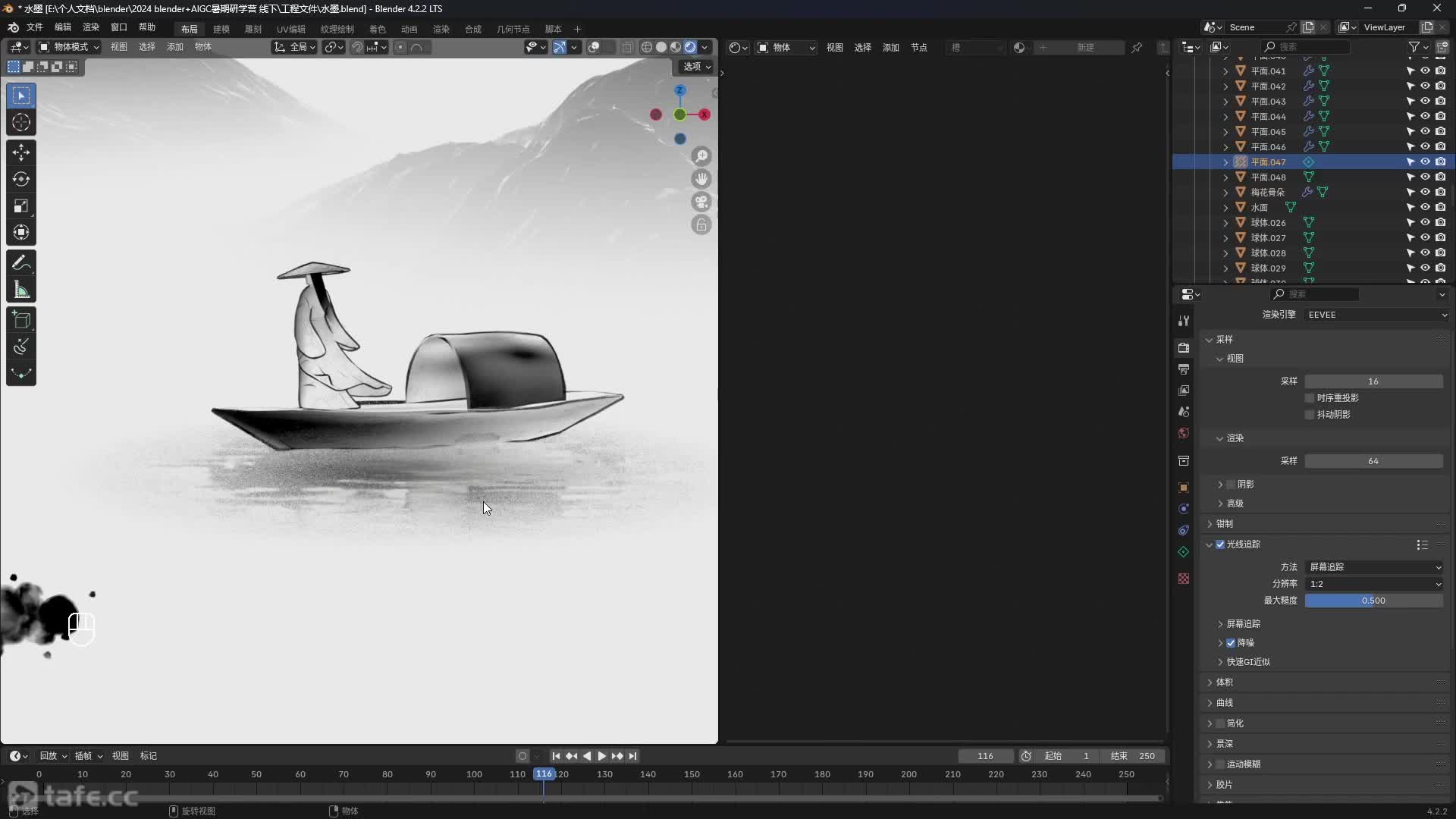The height and width of the screenshot is (819, 1456).
Task: Open the Object properties tab
Action: [x=1184, y=488]
